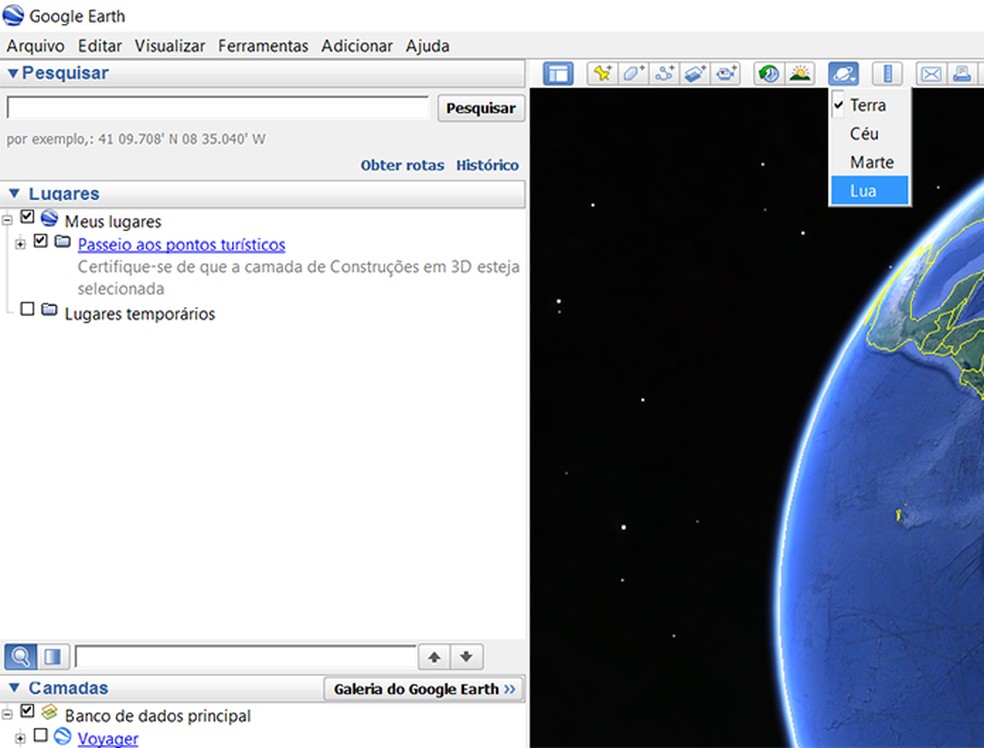This screenshot has width=984, height=748.
Task: Collapse the Meus lugares tree node
Action: tap(7, 220)
